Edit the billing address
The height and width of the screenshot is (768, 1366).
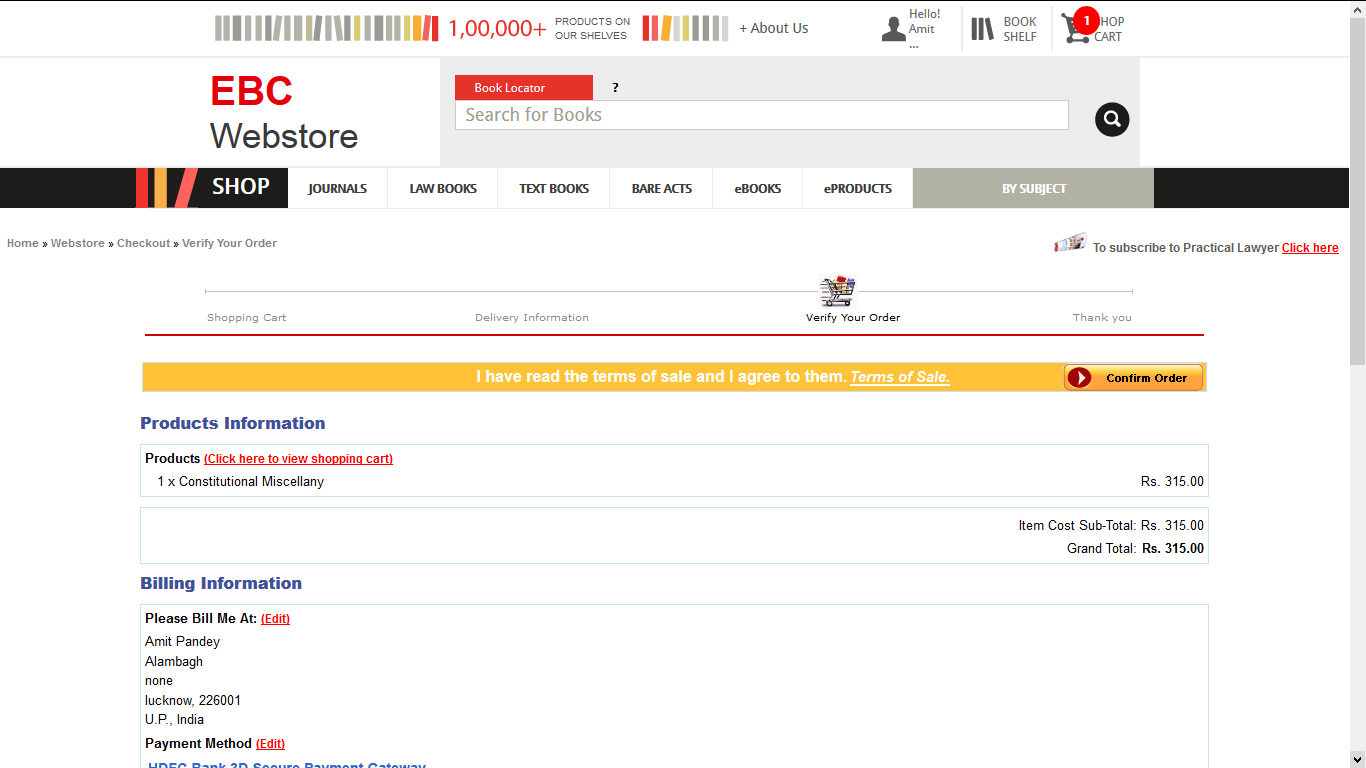(x=275, y=619)
